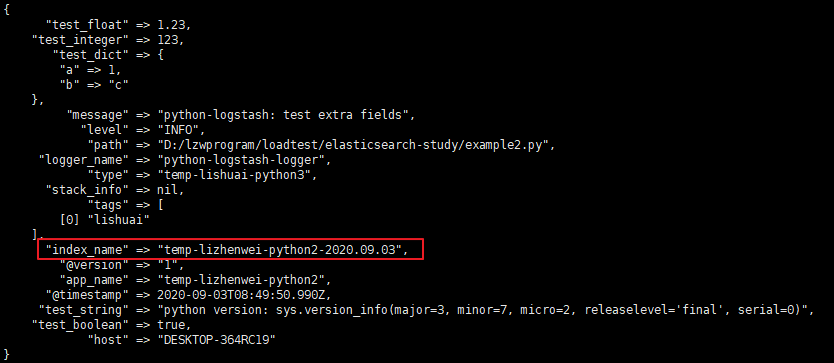Viewport: 834px width, 363px height.
Task: Click the test_string python version info text
Action: click(483, 309)
